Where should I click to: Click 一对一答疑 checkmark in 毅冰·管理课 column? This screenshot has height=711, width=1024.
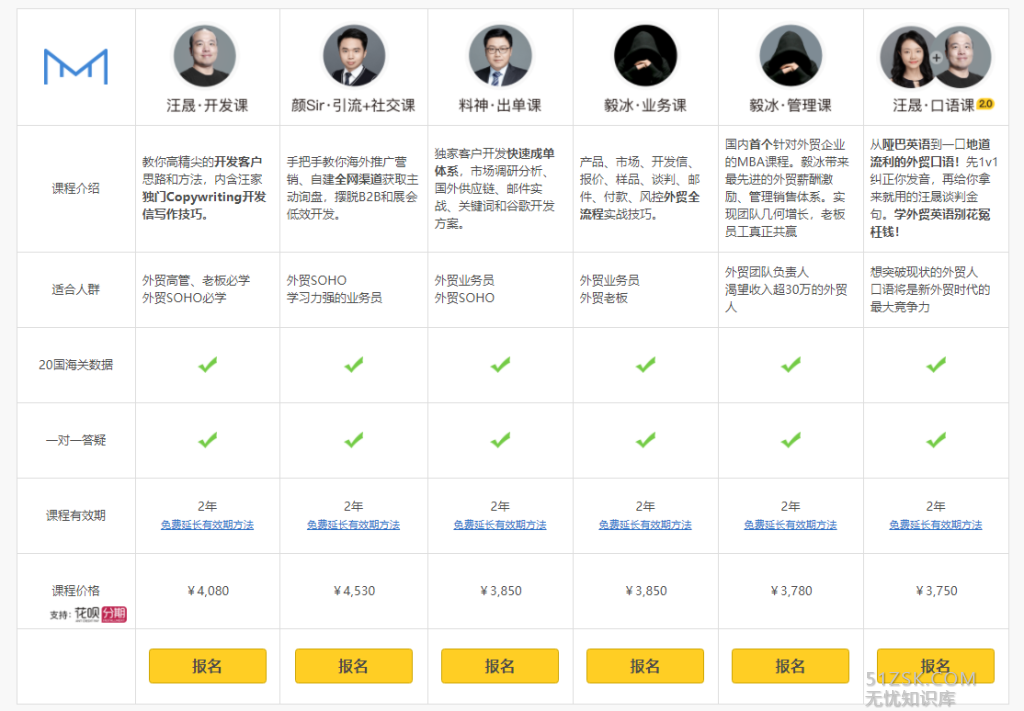[x=791, y=440]
